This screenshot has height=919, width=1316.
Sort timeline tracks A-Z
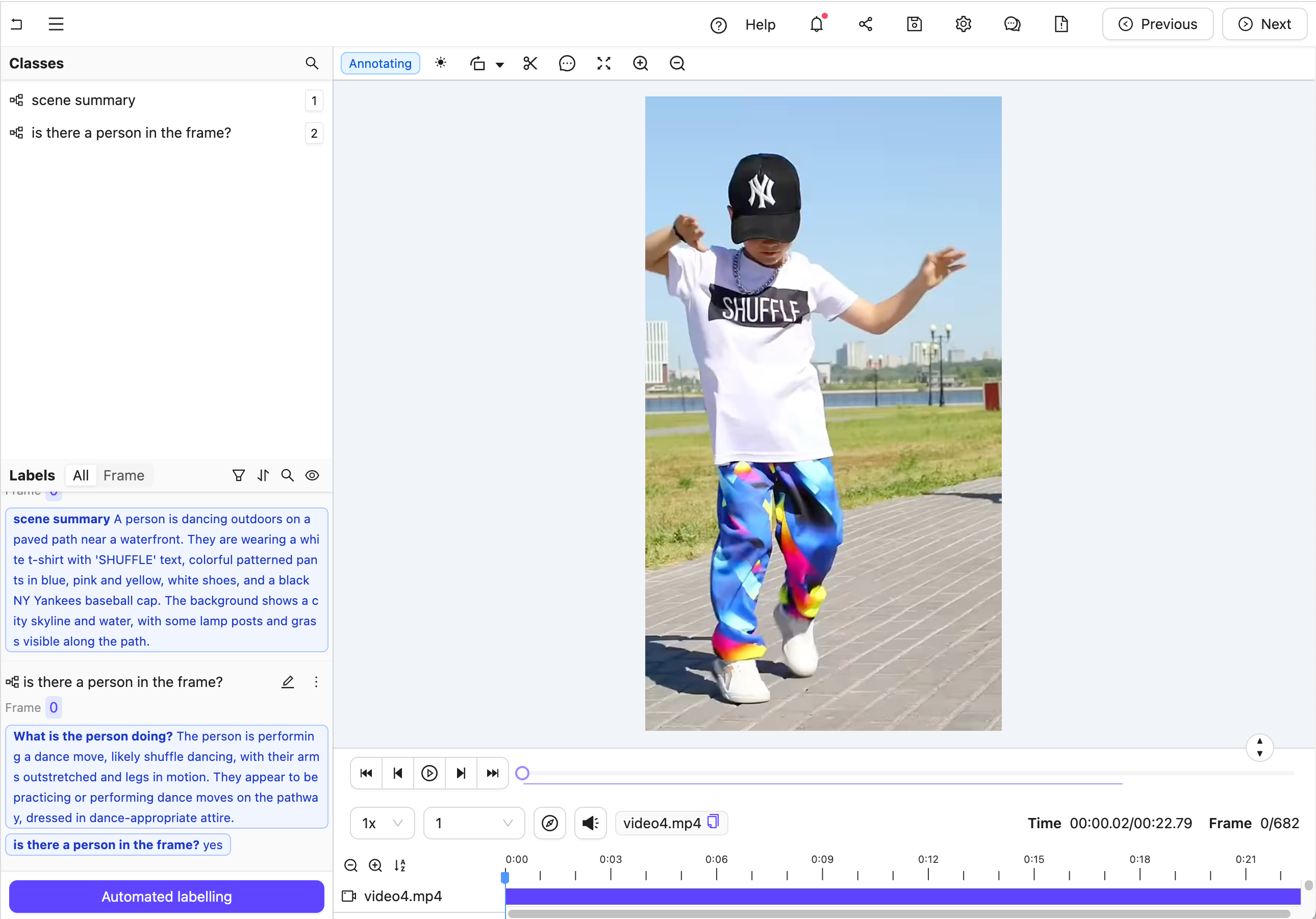click(400, 865)
